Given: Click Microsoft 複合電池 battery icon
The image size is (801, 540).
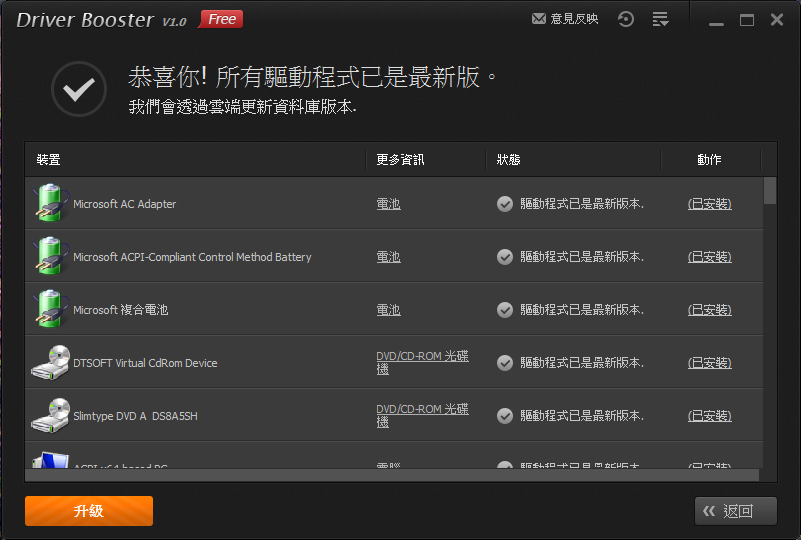Looking at the screenshot, I should click(50, 309).
